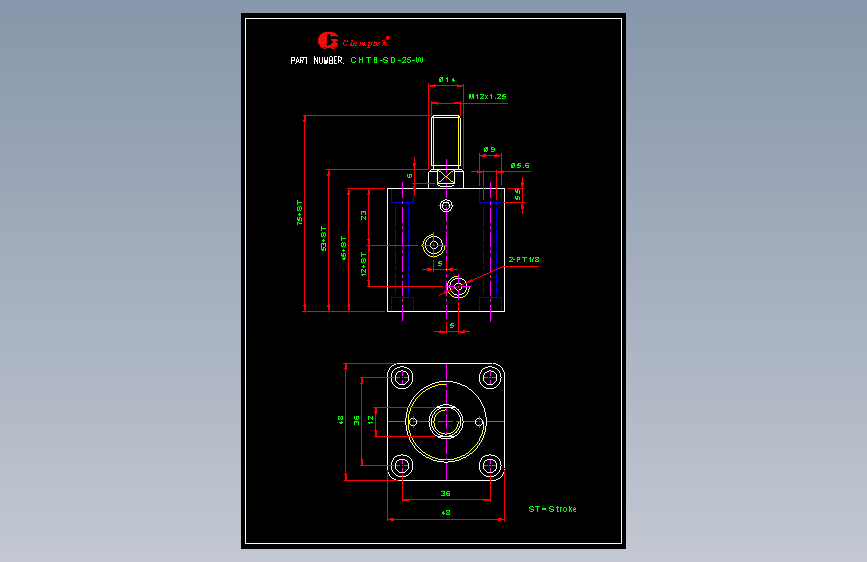
Task: Select the vertical "36" dimension in the bottom view
Action: (356, 420)
